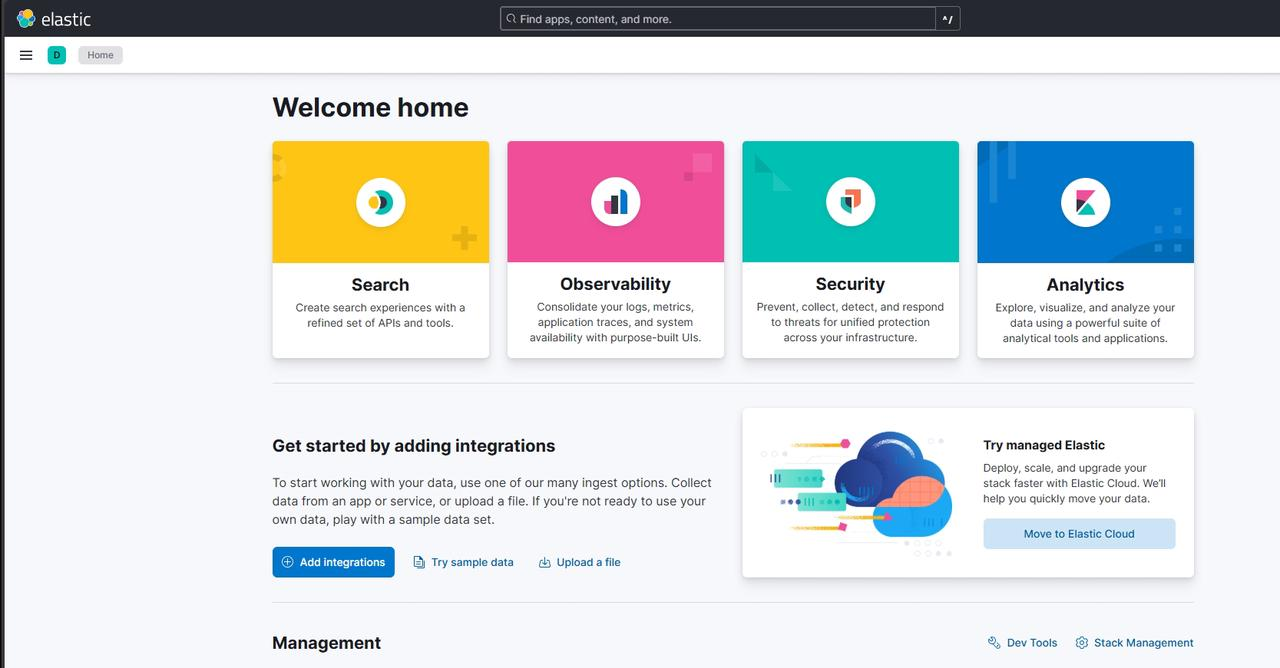This screenshot has width=1280, height=668.
Task: Open the Observability bar chart icon
Action: [615, 202]
